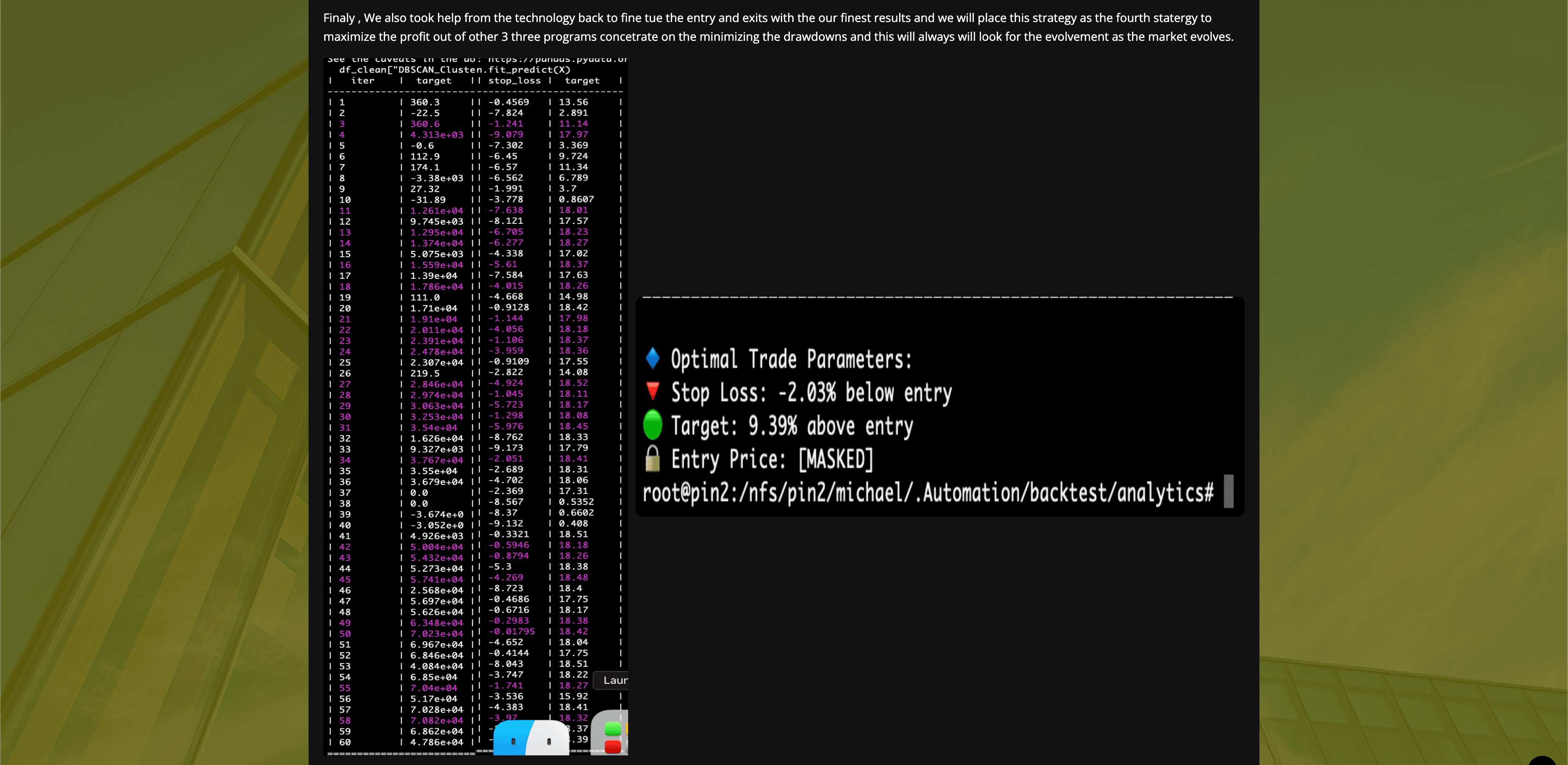Click the Finder icon in screenshot
This screenshot has height=765, width=1568.
click(x=531, y=738)
